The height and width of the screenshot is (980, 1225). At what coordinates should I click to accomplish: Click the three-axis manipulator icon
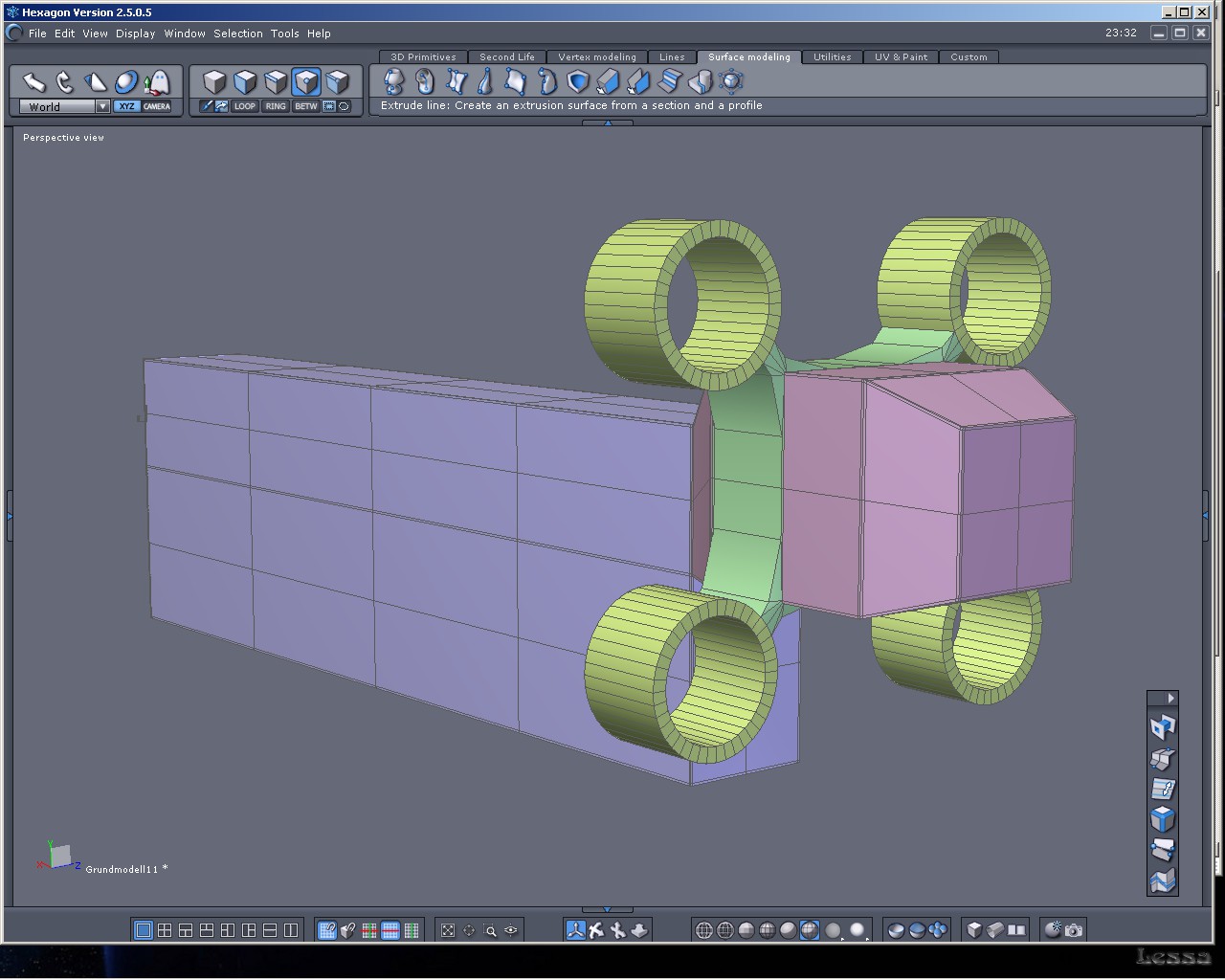575,930
